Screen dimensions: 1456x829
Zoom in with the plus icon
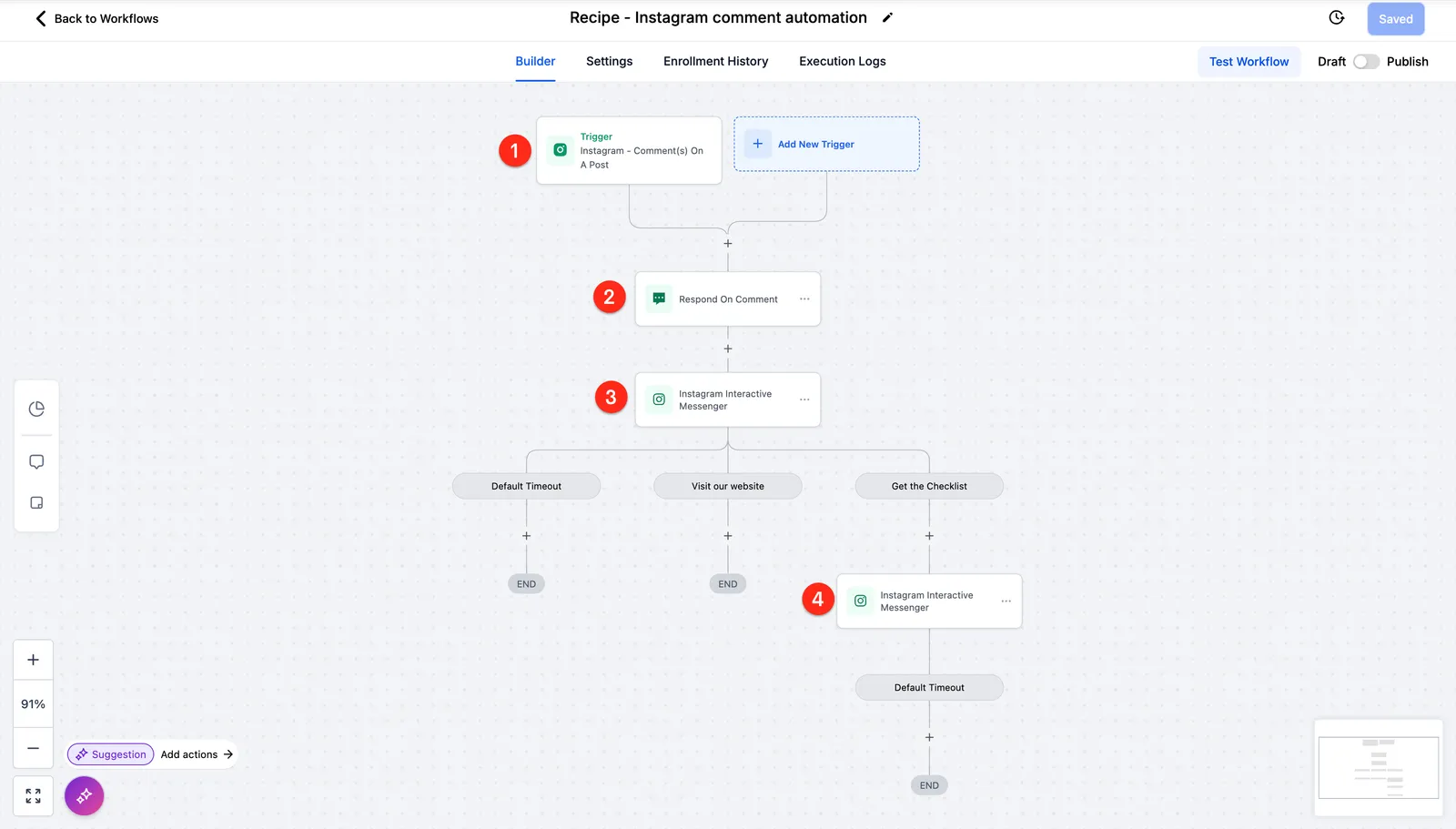click(x=33, y=660)
